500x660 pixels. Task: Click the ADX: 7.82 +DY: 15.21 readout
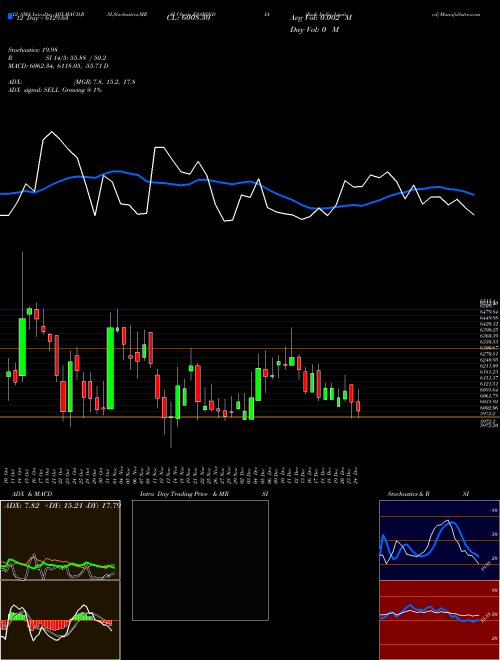point(61,506)
